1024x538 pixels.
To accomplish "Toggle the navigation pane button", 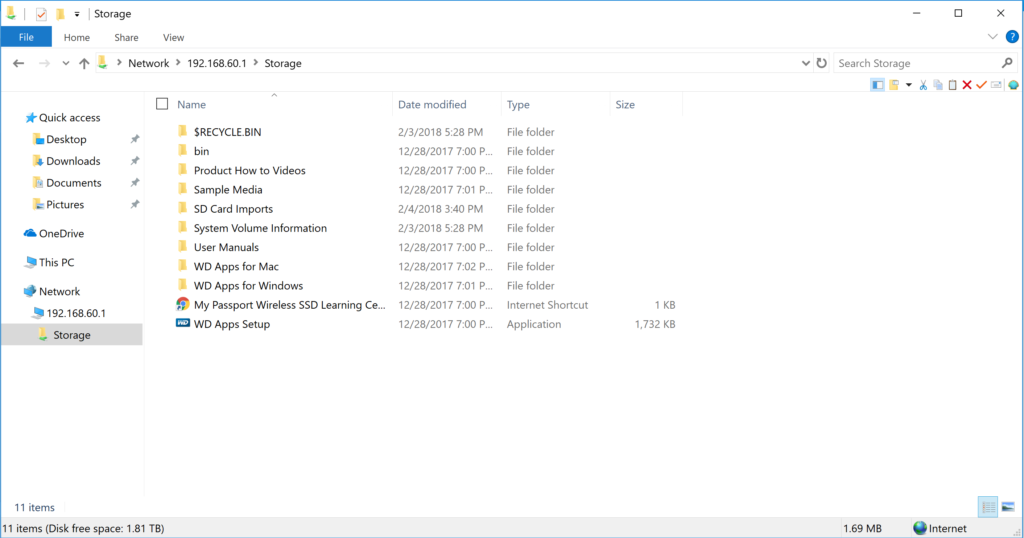I will click(878, 85).
